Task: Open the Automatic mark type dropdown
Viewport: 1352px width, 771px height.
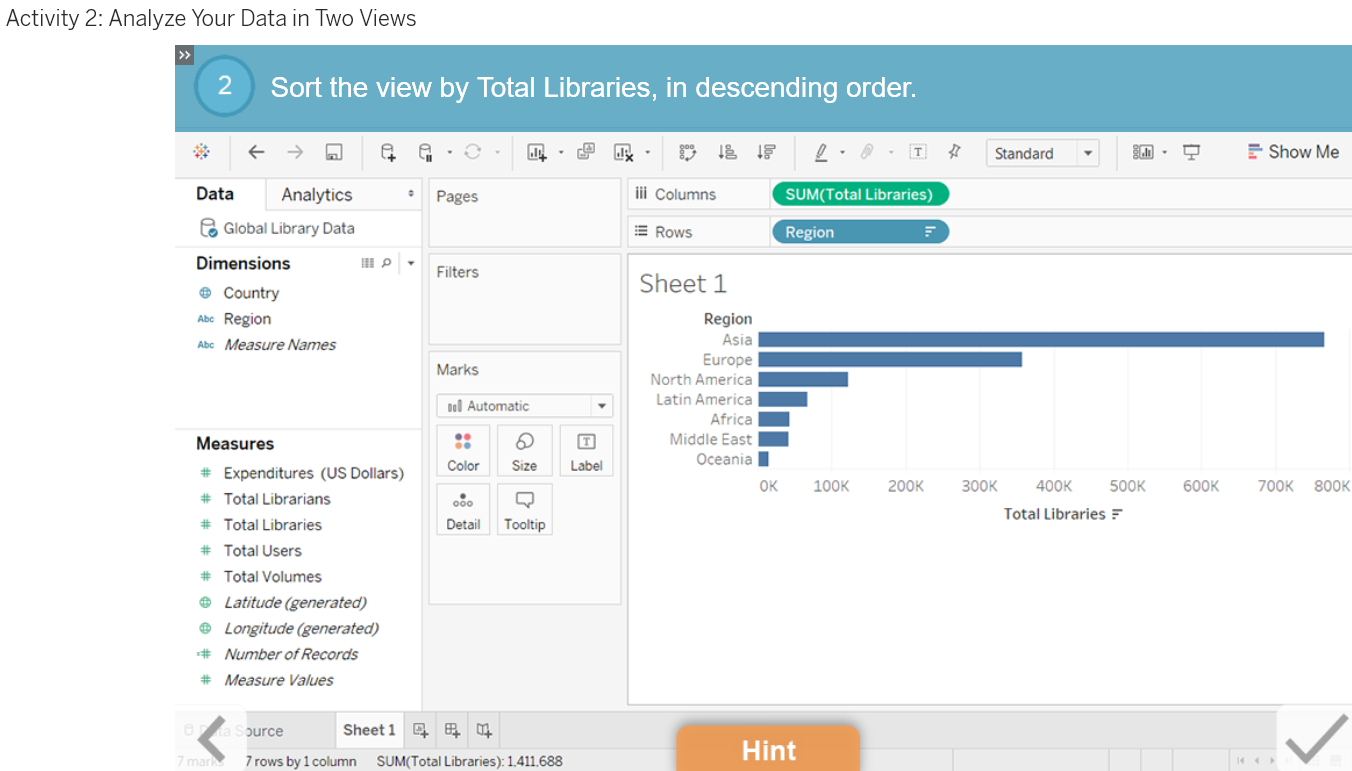Action: [x=600, y=405]
